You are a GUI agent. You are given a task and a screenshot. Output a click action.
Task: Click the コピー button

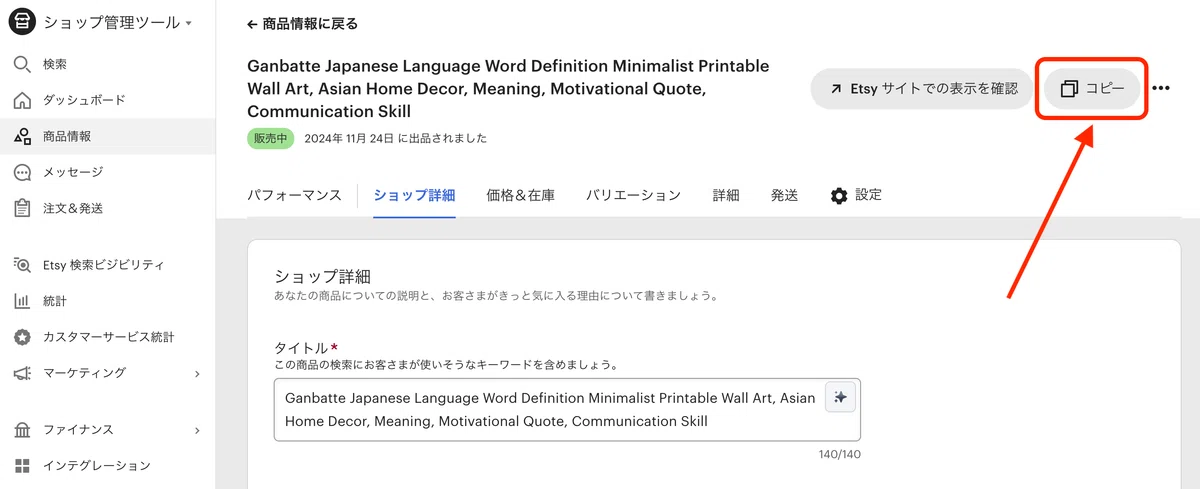click(1092, 89)
